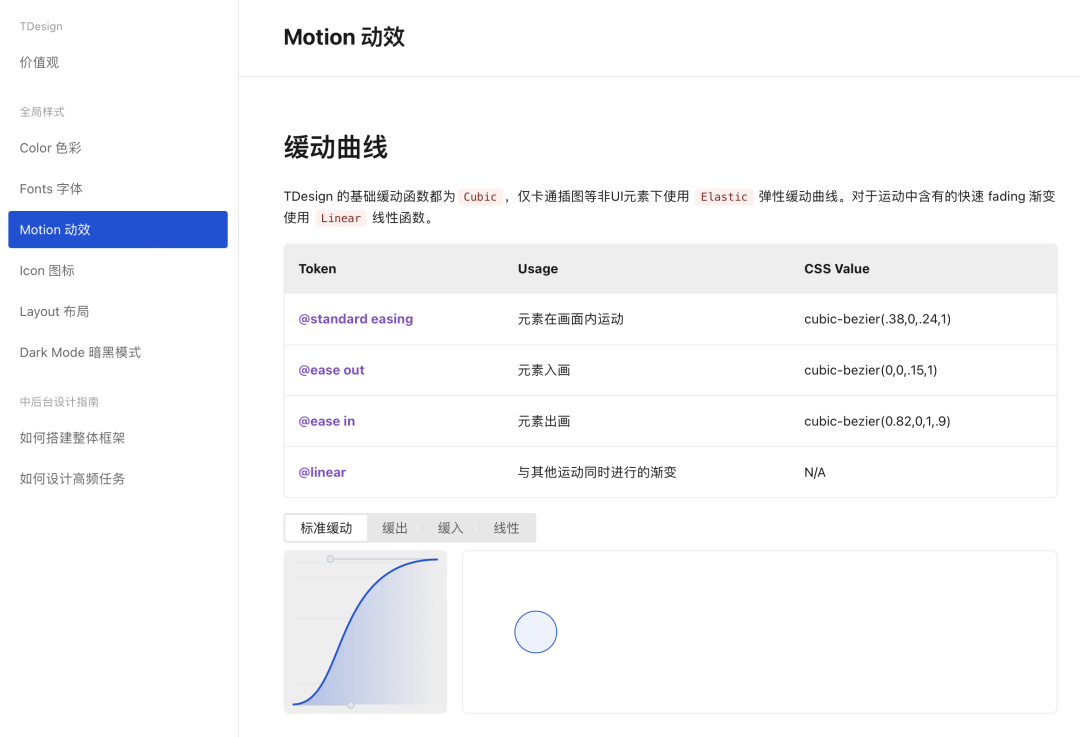This screenshot has width=1080, height=737.
Task: Click the @linear token
Action: [322, 472]
